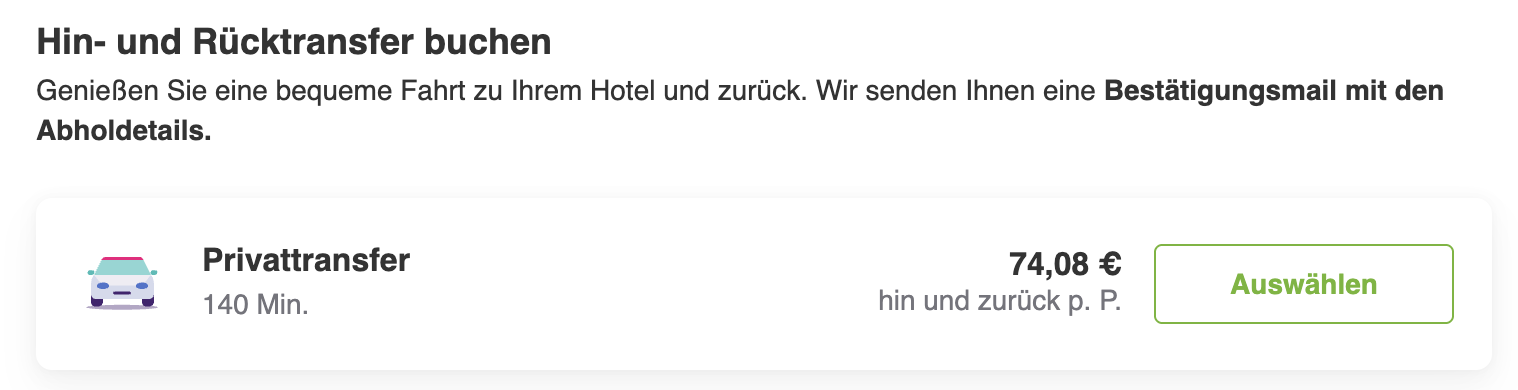Click the car icon's right blue headlight

[x=142, y=286]
